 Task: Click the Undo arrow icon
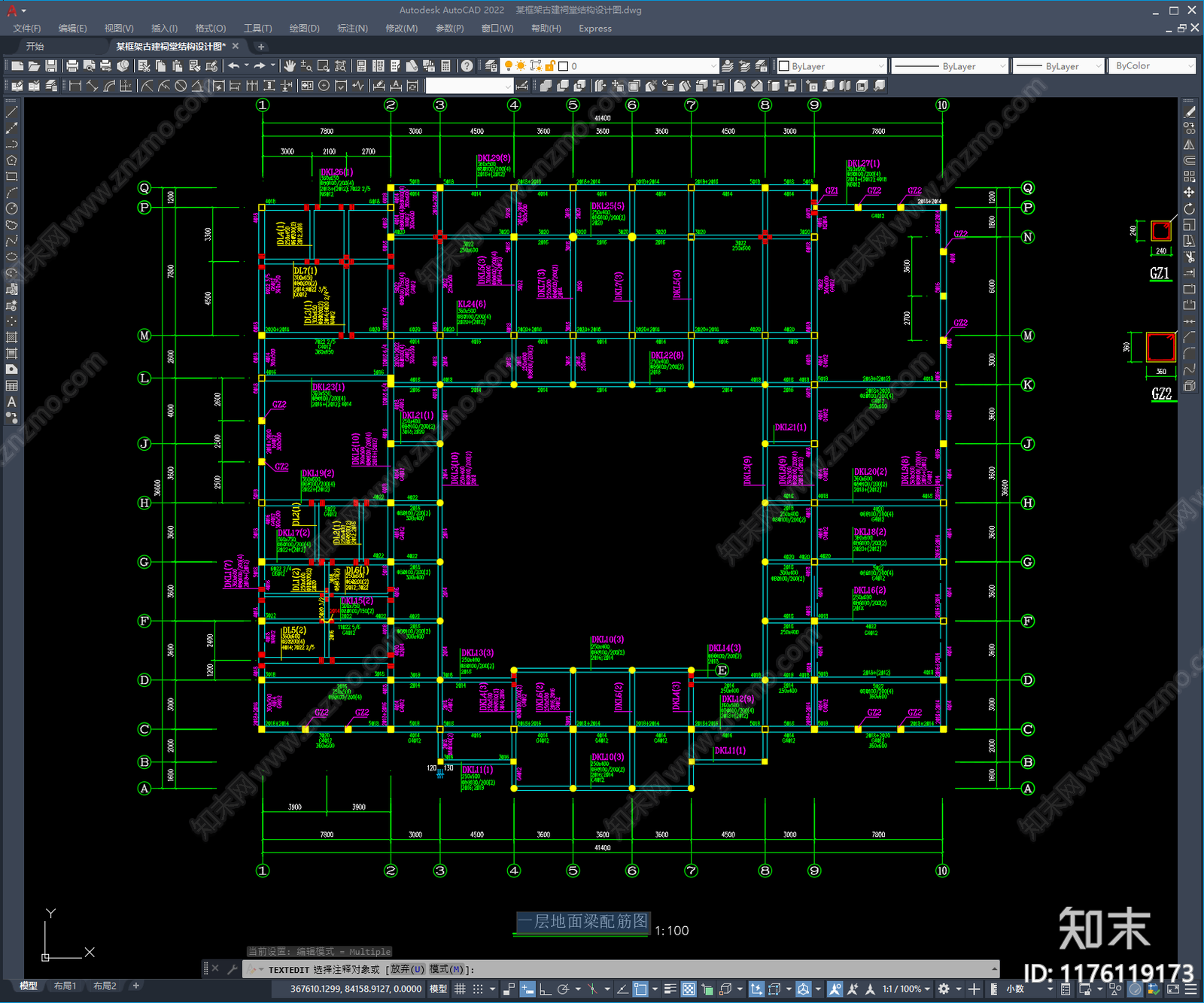(x=234, y=66)
